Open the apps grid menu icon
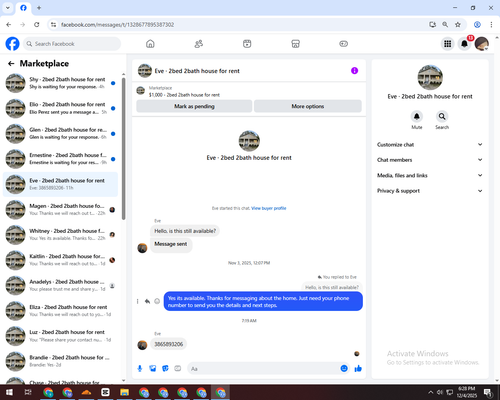500x400 pixels. pos(448,44)
